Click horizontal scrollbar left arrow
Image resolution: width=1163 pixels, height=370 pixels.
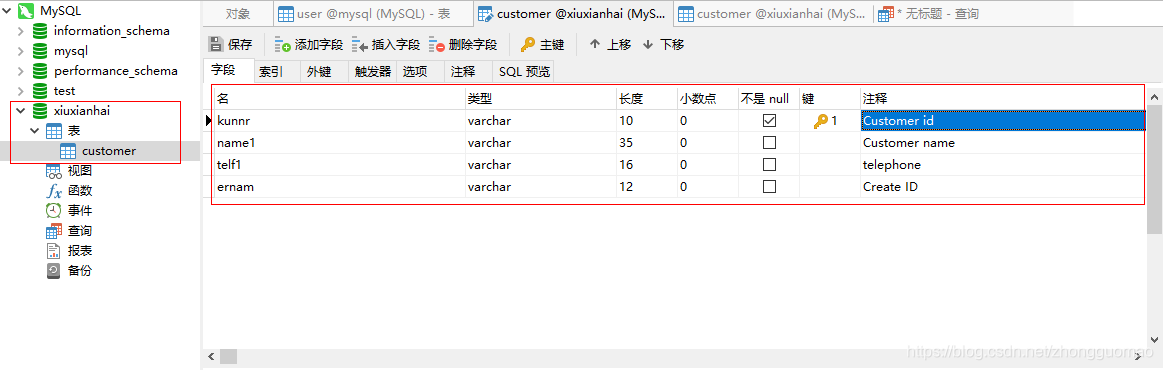(x=210, y=357)
